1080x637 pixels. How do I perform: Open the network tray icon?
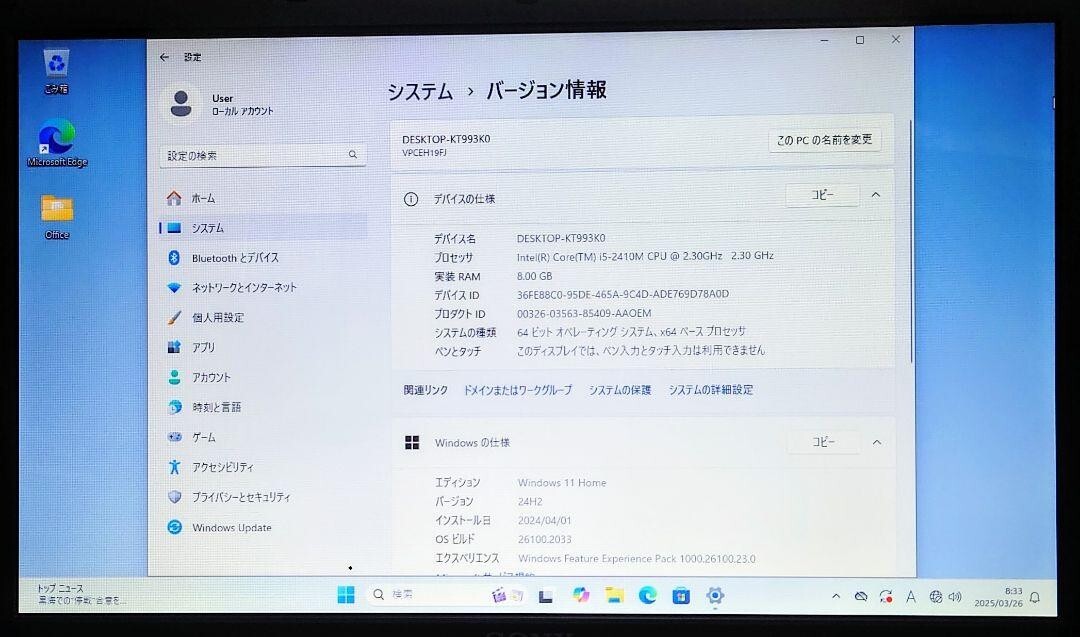[935, 597]
